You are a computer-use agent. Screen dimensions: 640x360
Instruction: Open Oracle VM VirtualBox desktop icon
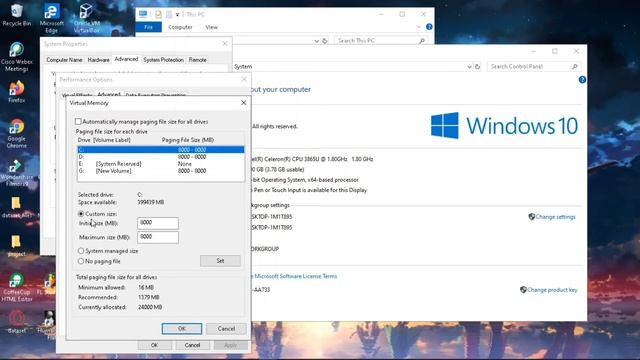87,18
